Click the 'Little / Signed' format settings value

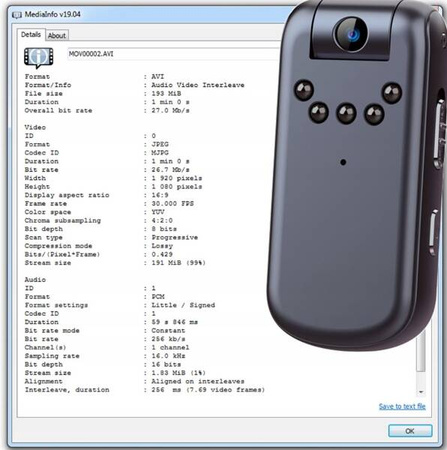pos(183,305)
